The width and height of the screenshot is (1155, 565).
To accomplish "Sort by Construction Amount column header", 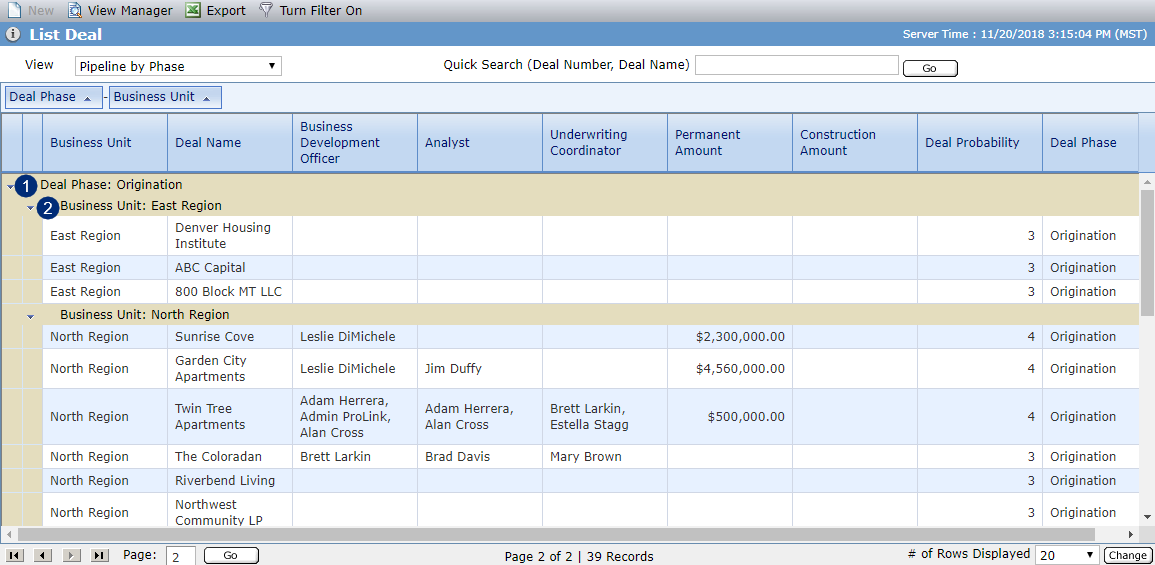I will pos(855,143).
